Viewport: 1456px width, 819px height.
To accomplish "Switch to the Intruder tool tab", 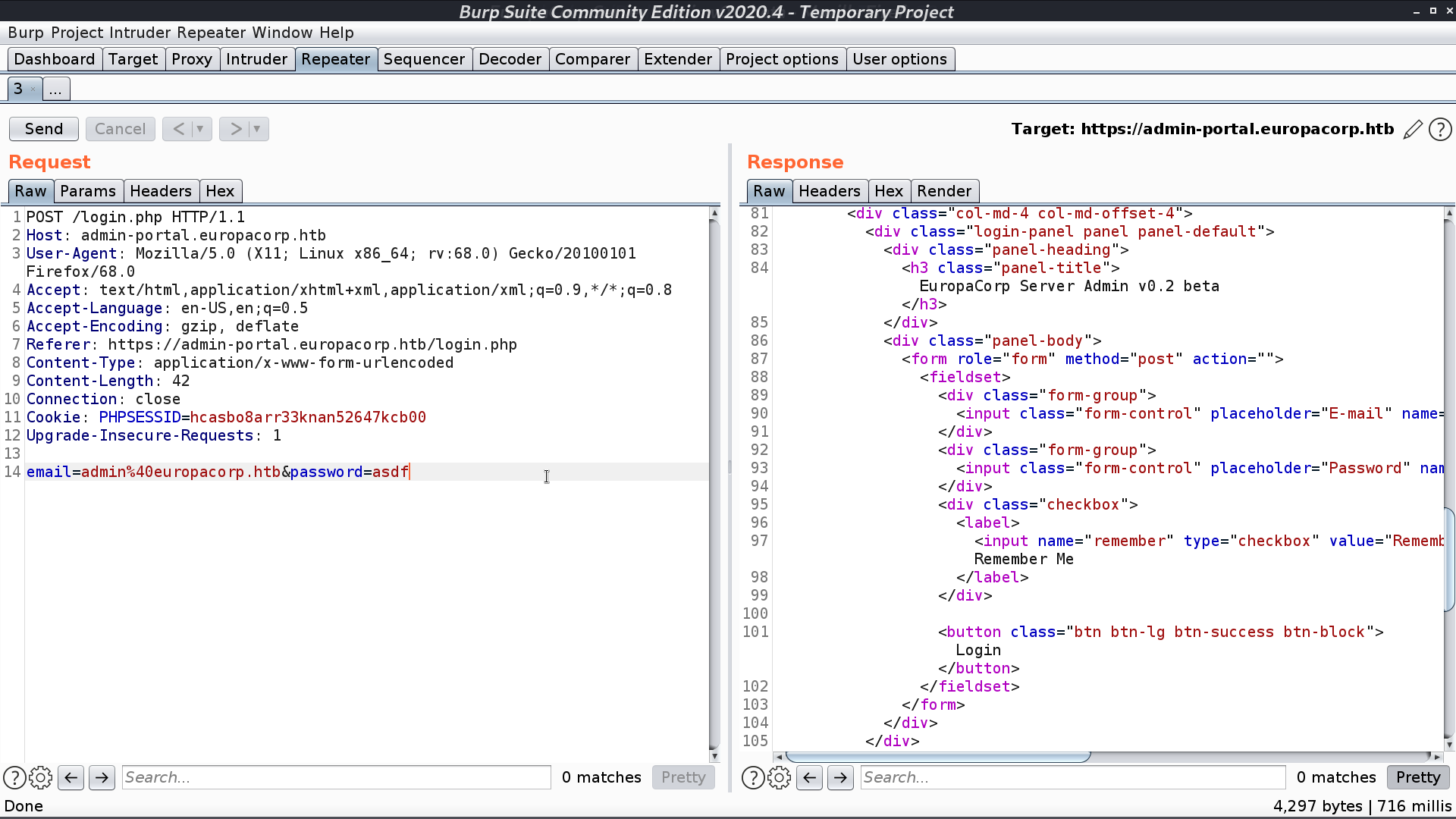I will pos(256,59).
